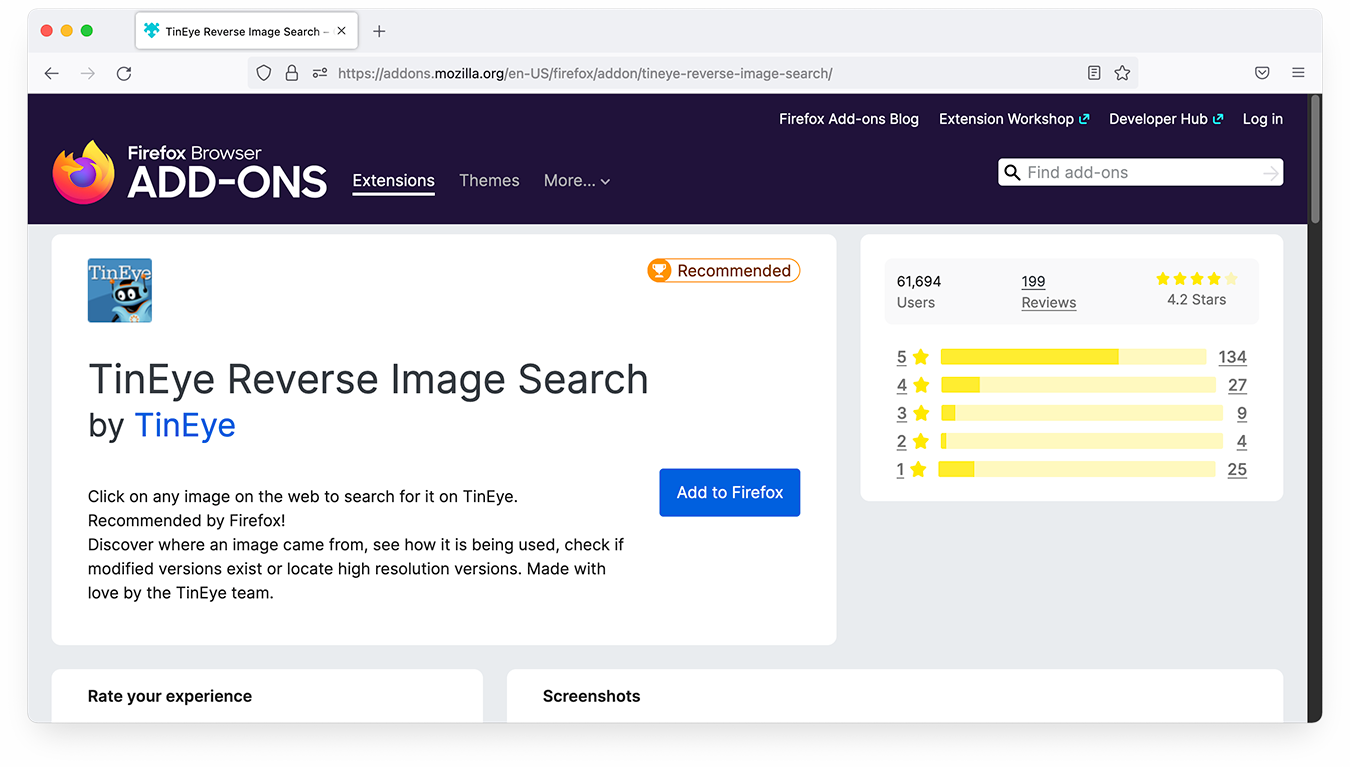Viewport: 1350px width, 767px height.
Task: Toggle Reader View icon in address bar
Action: coord(1094,73)
